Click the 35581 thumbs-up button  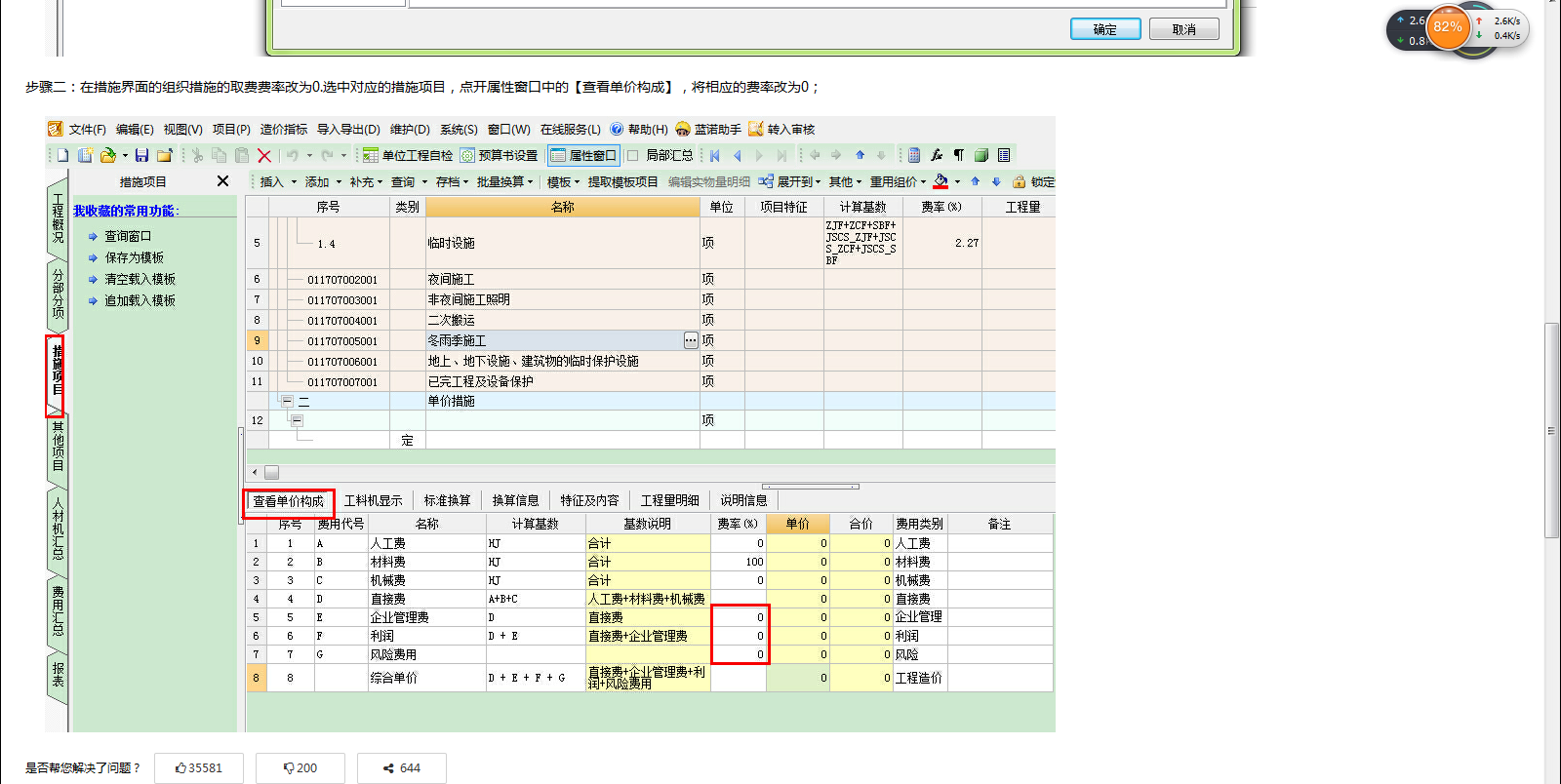(199, 768)
